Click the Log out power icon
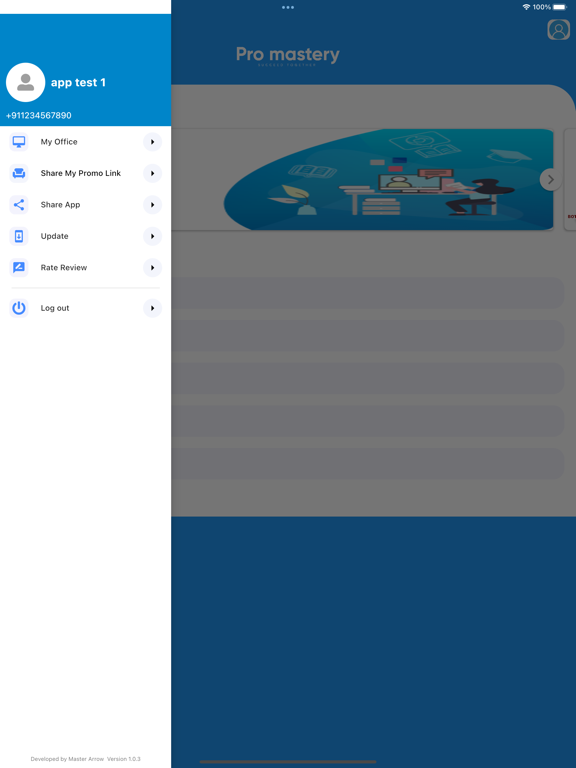 (19, 308)
